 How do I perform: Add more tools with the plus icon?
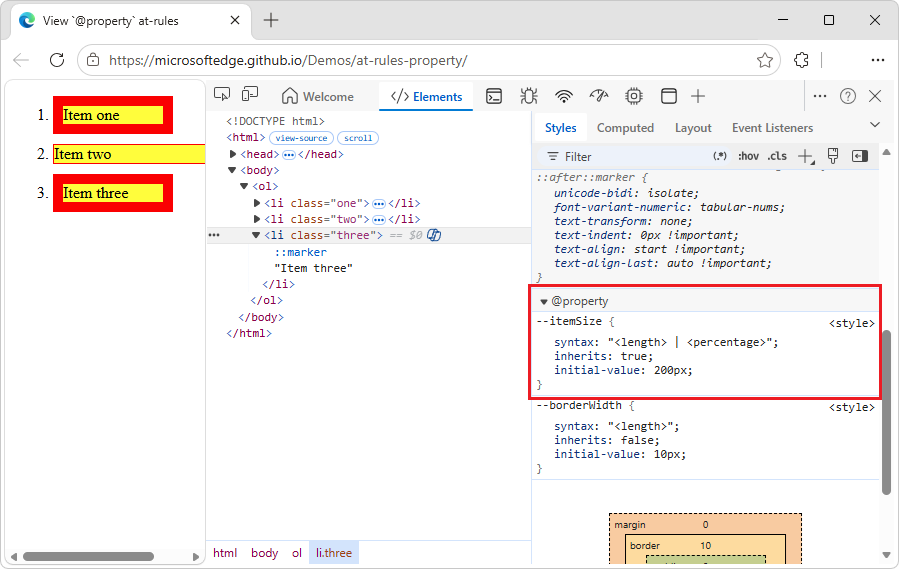[x=698, y=96]
